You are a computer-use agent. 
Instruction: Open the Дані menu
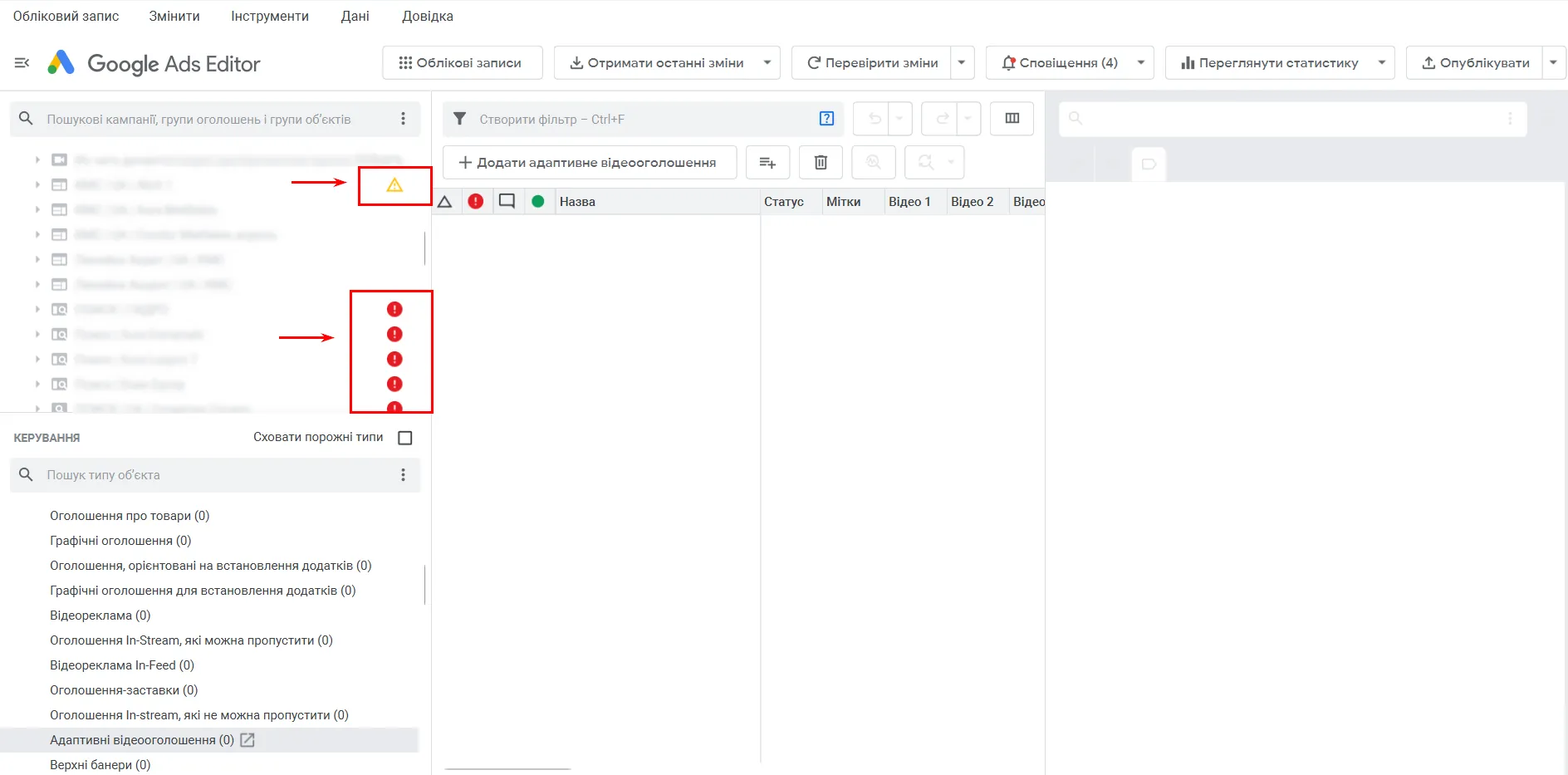[x=355, y=16]
